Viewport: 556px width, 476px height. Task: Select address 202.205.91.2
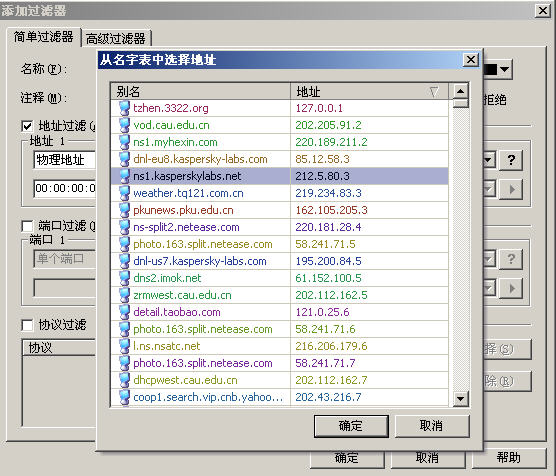click(x=328, y=125)
